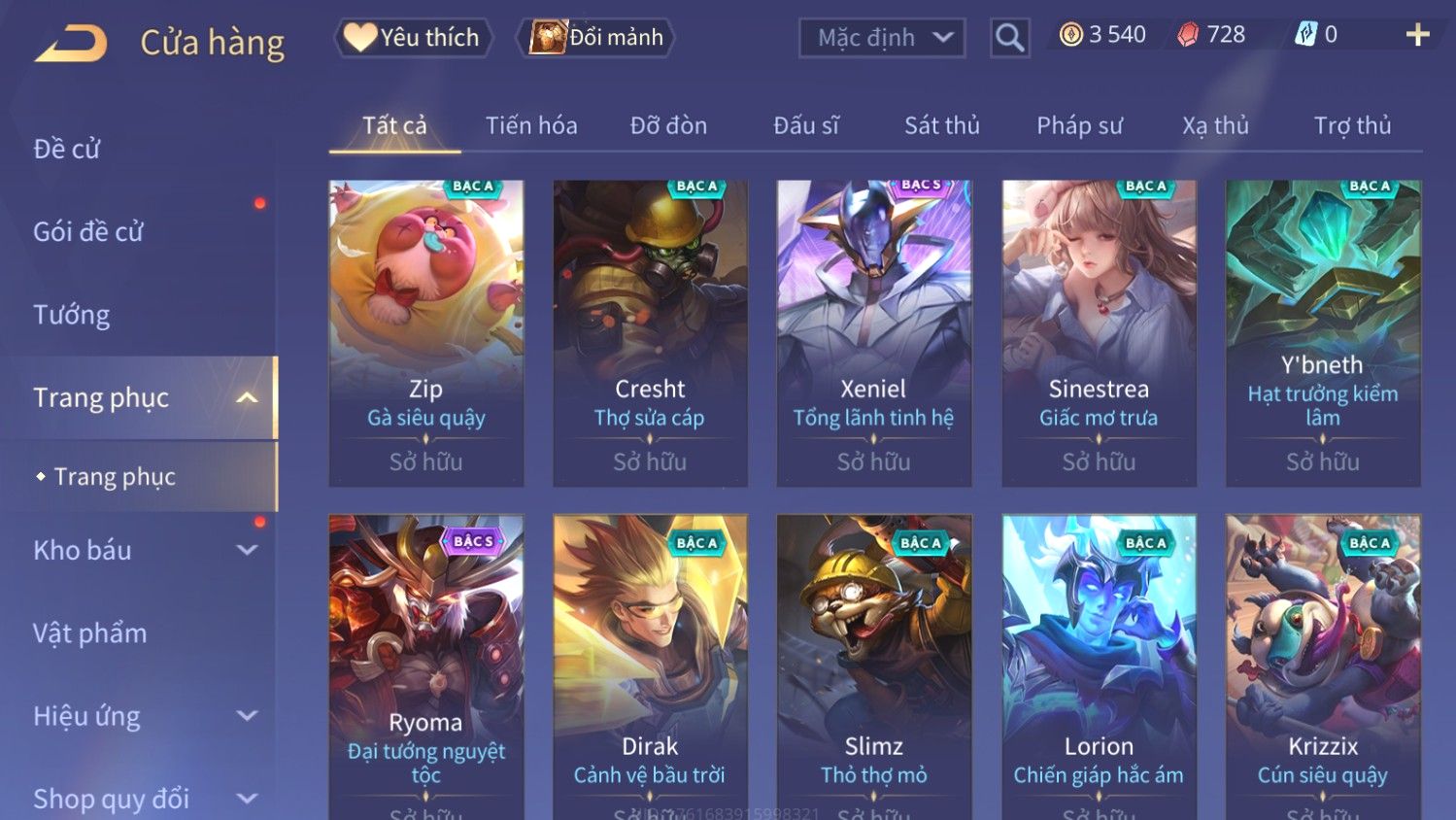The width and height of the screenshot is (1456, 820).
Task: Tap the plus icon to add currency
Action: pos(1417,35)
